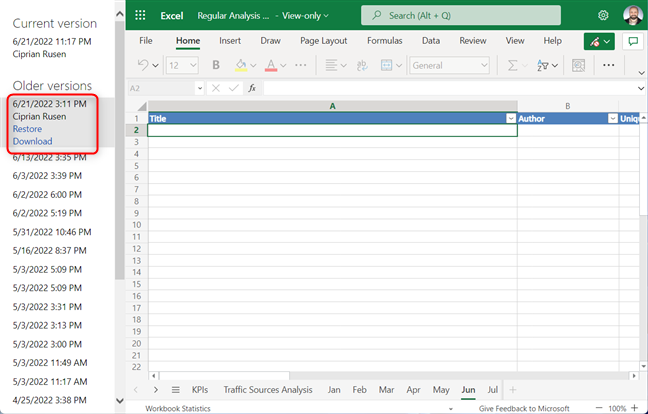
Task: Click the select all cells corner
Action: pyautogui.click(x=142, y=106)
